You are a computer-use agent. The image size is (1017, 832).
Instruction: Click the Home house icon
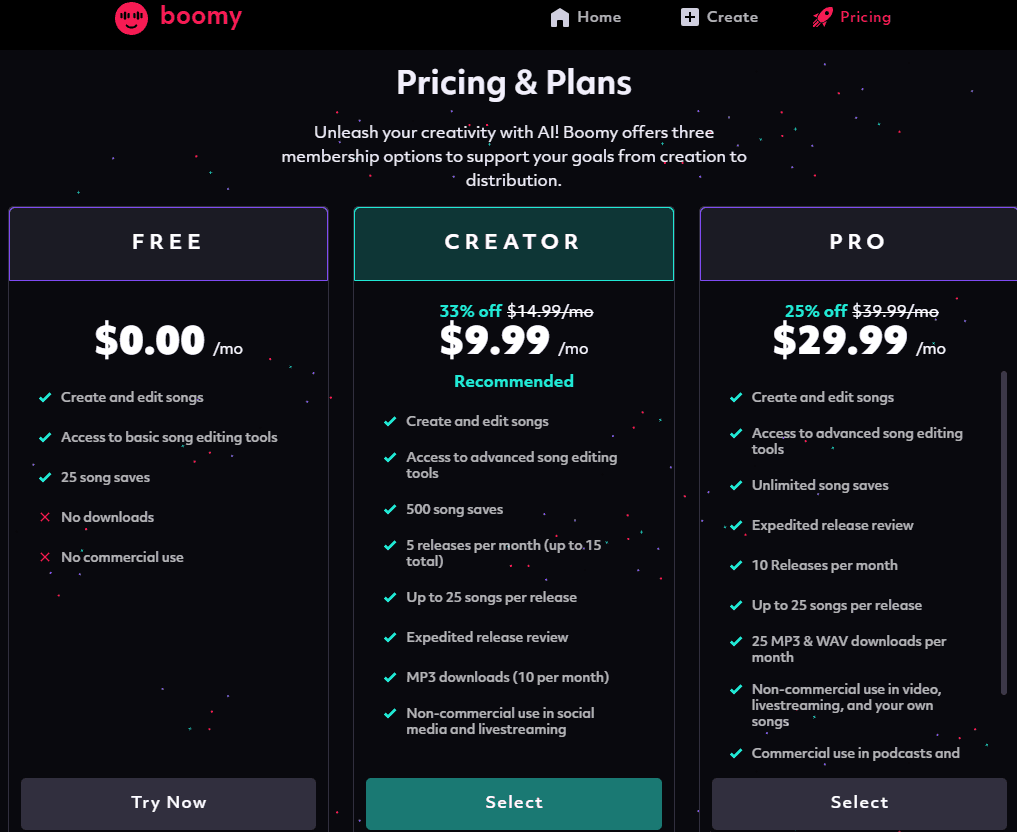click(560, 17)
